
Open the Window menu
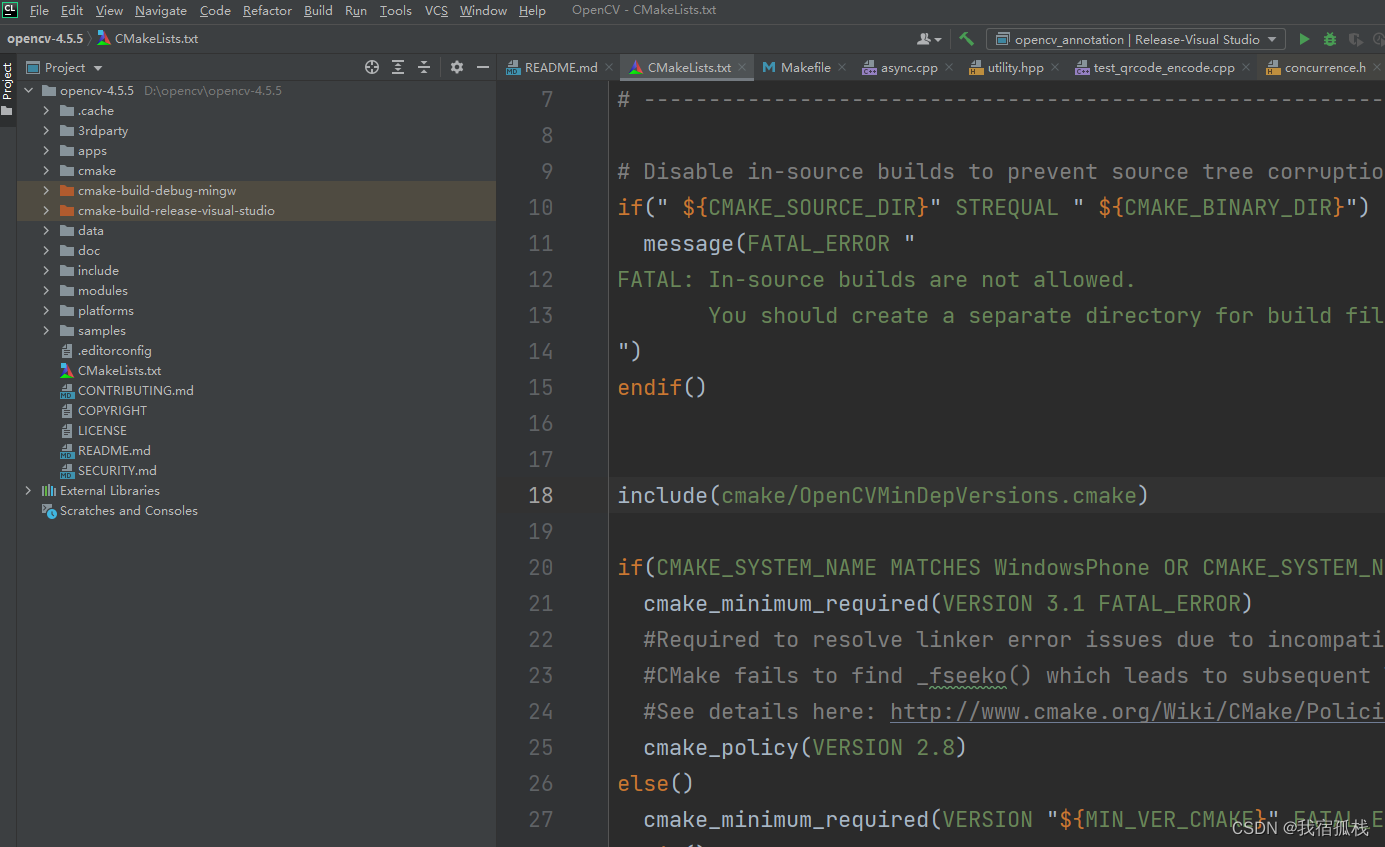[x=483, y=10]
